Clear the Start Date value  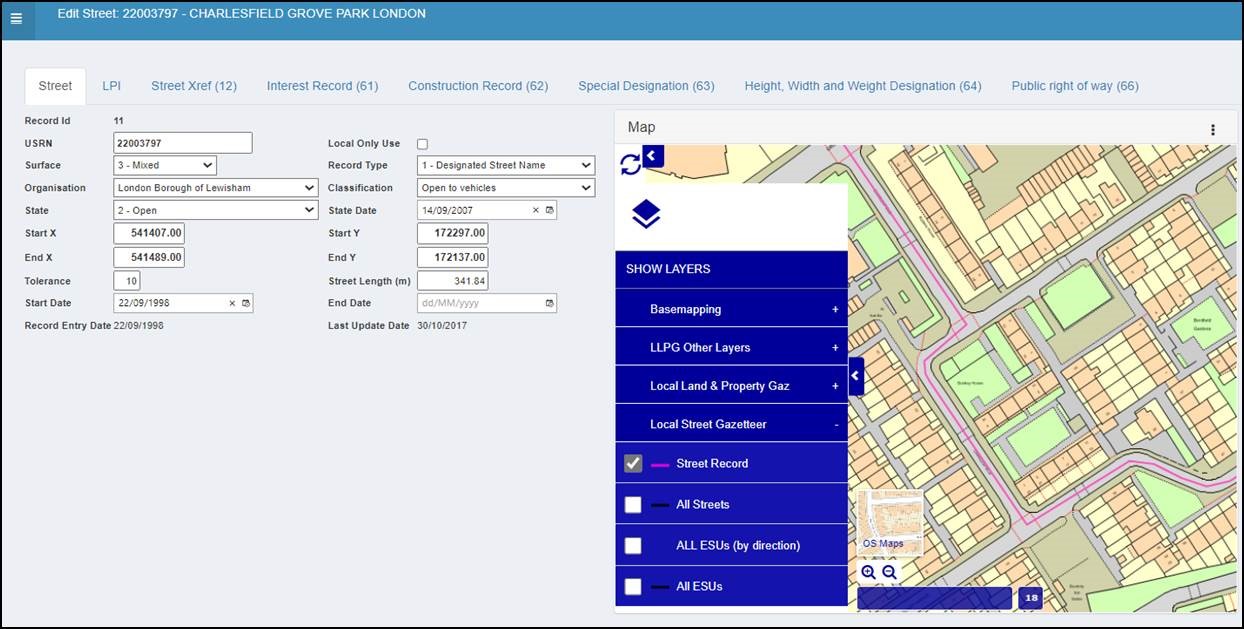tap(232, 303)
